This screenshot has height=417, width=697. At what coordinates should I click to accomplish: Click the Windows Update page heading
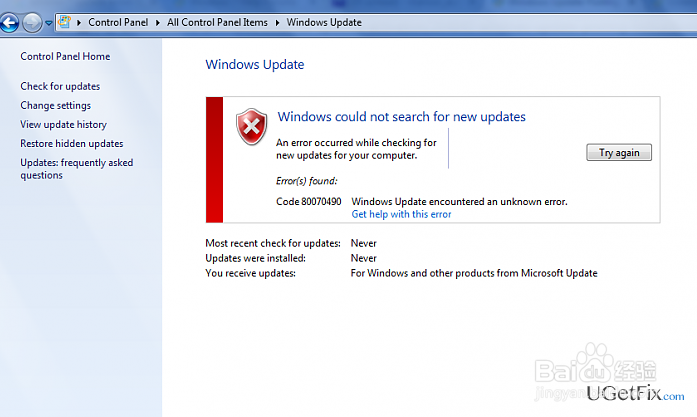[255, 64]
